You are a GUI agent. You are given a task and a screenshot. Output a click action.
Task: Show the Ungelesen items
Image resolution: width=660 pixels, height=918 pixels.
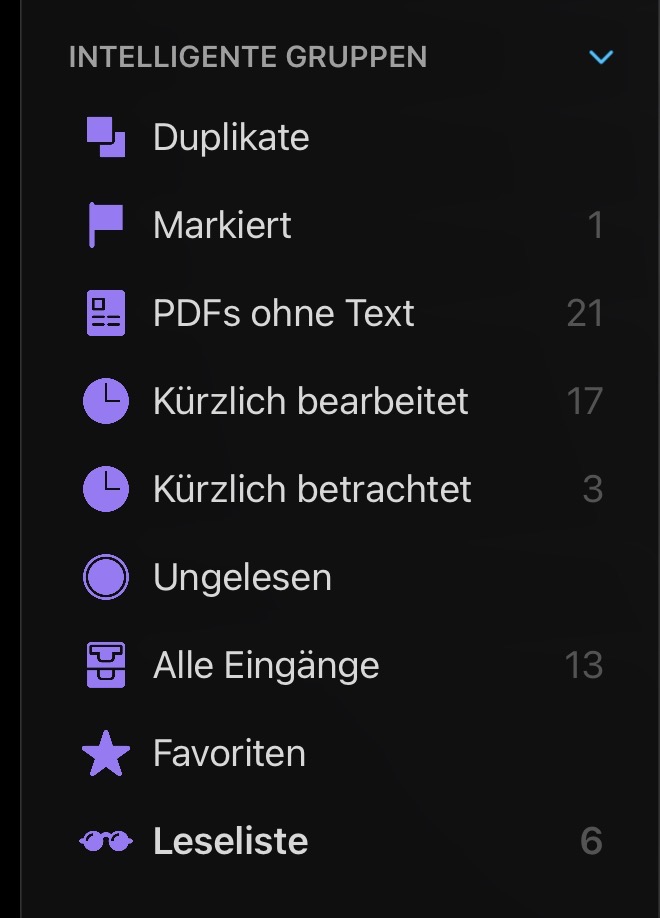click(242, 577)
